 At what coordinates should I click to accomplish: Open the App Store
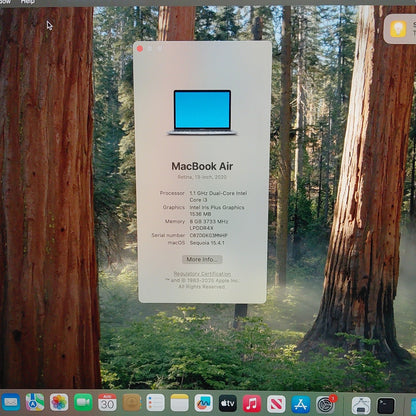pyautogui.click(x=301, y=404)
